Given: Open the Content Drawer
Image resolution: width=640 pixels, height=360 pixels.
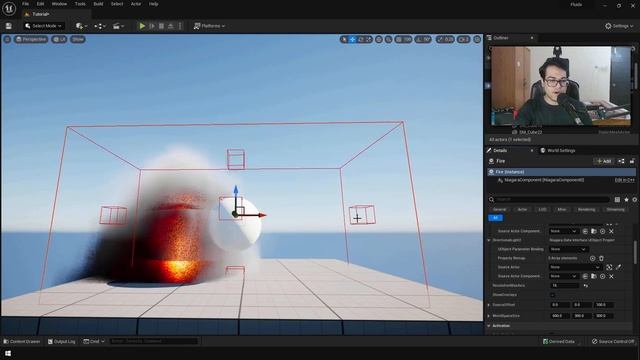Looking at the screenshot, I should pos(22,342).
